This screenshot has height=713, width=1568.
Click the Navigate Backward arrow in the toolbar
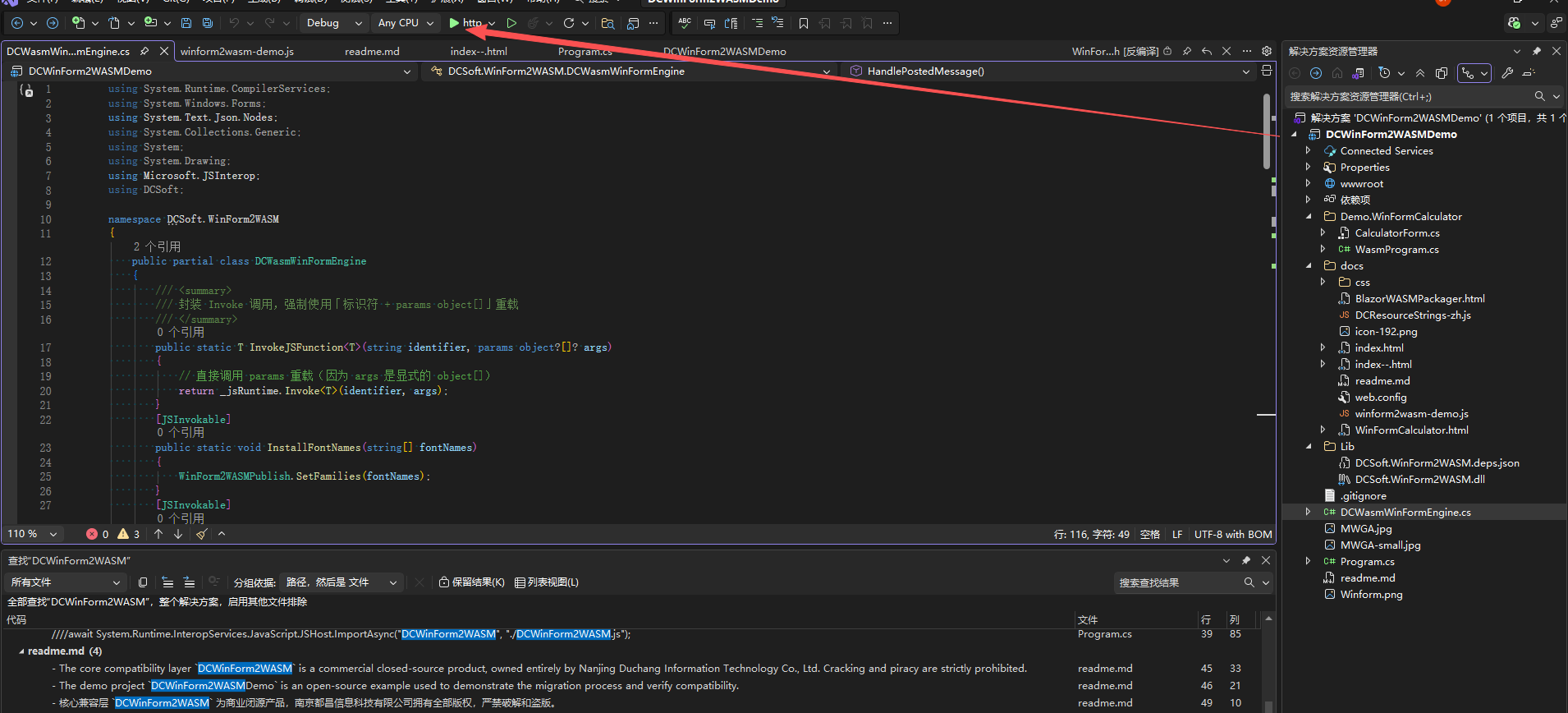coord(17,23)
